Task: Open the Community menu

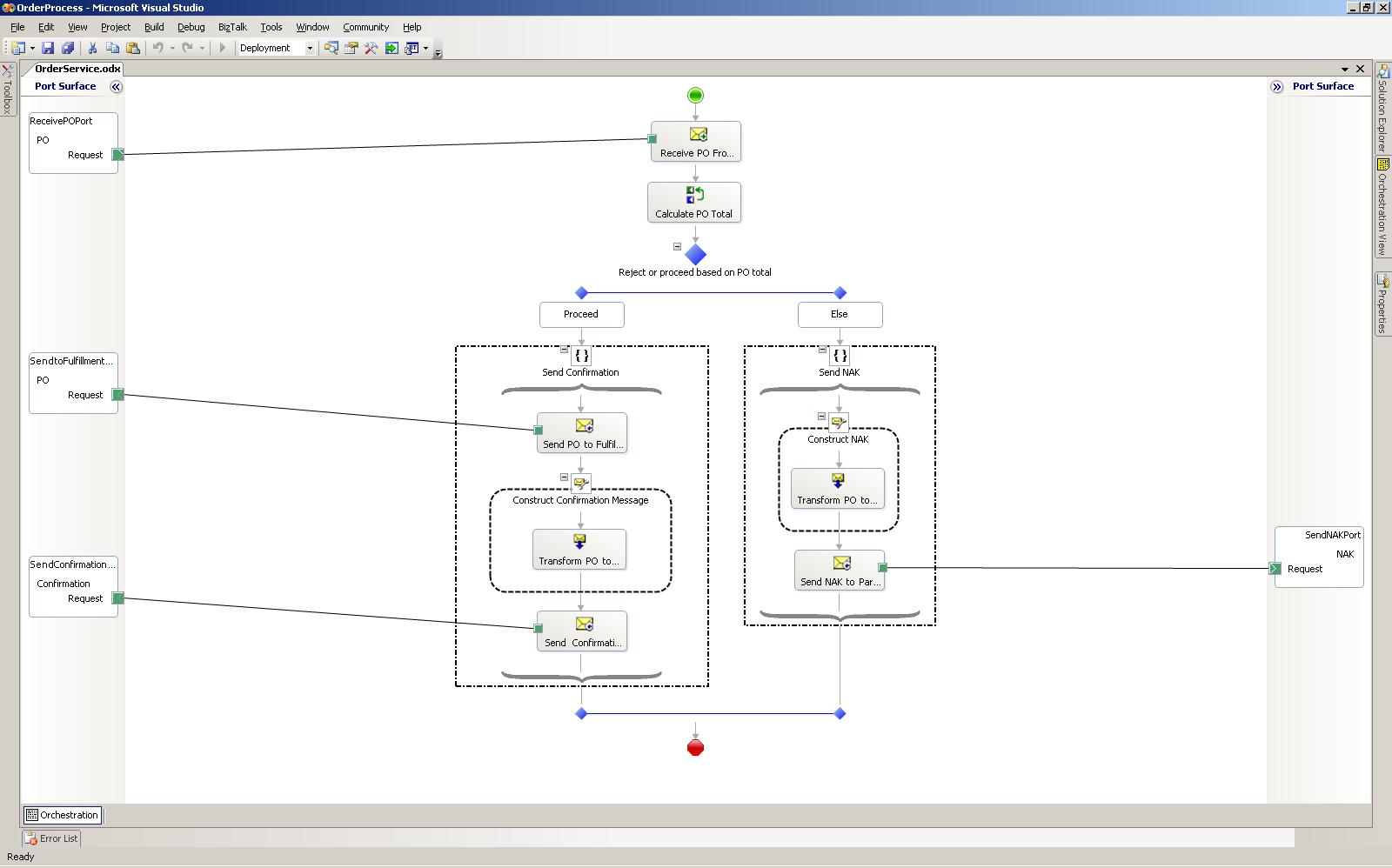Action: pyautogui.click(x=365, y=27)
